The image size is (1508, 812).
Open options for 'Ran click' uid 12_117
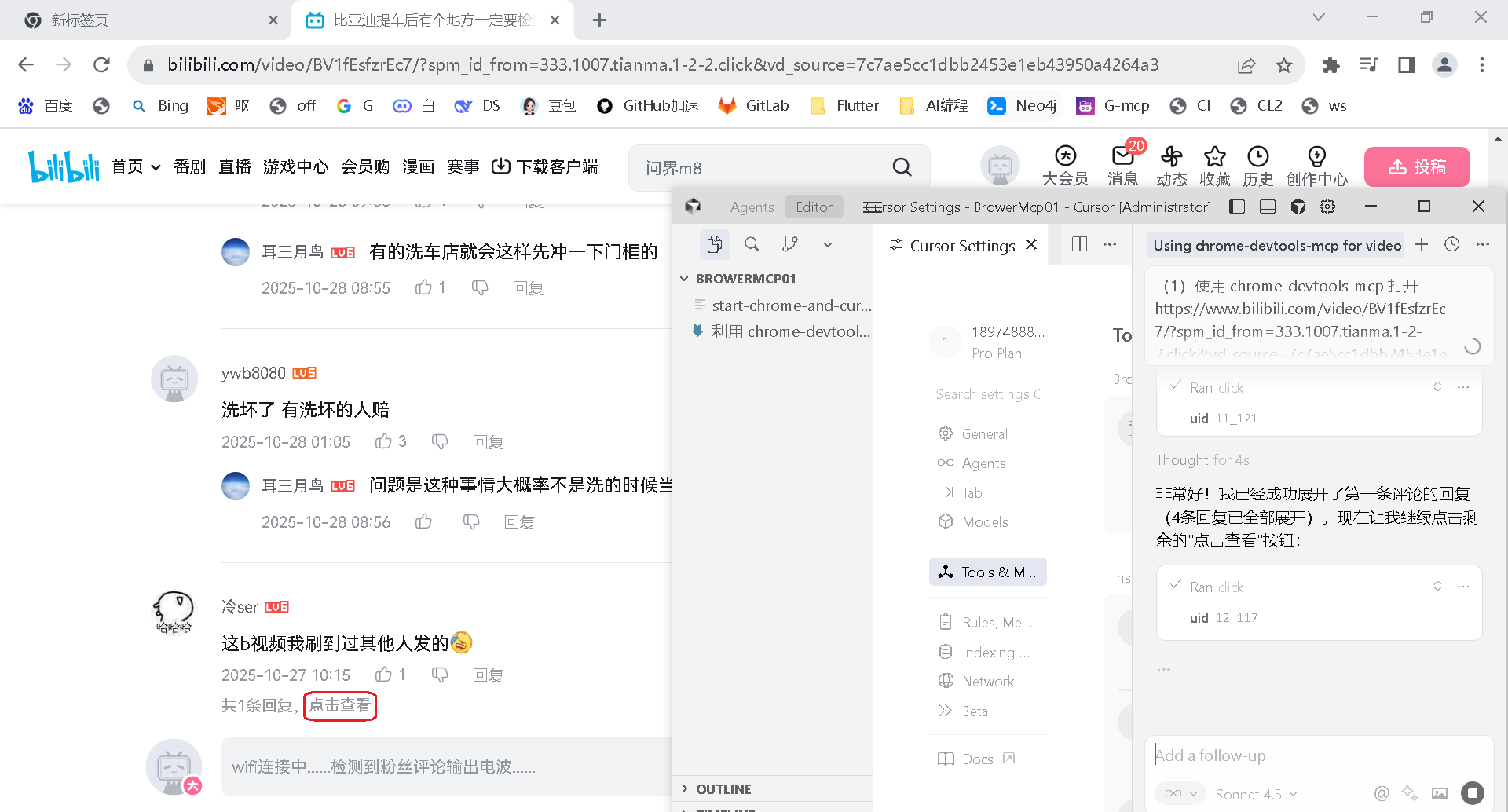coord(1463,587)
